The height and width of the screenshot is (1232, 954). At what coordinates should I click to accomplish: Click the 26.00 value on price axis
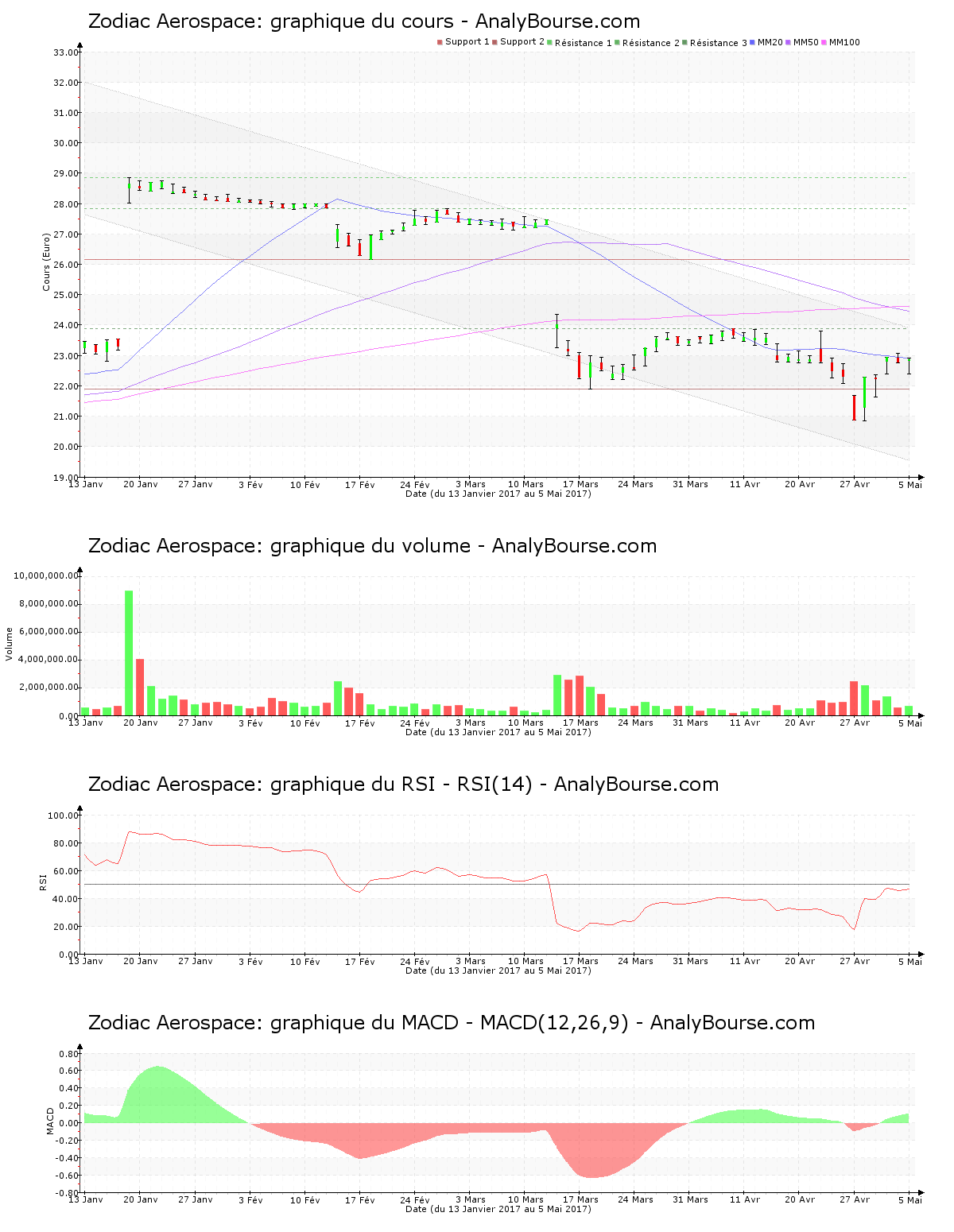pyautogui.click(x=66, y=265)
